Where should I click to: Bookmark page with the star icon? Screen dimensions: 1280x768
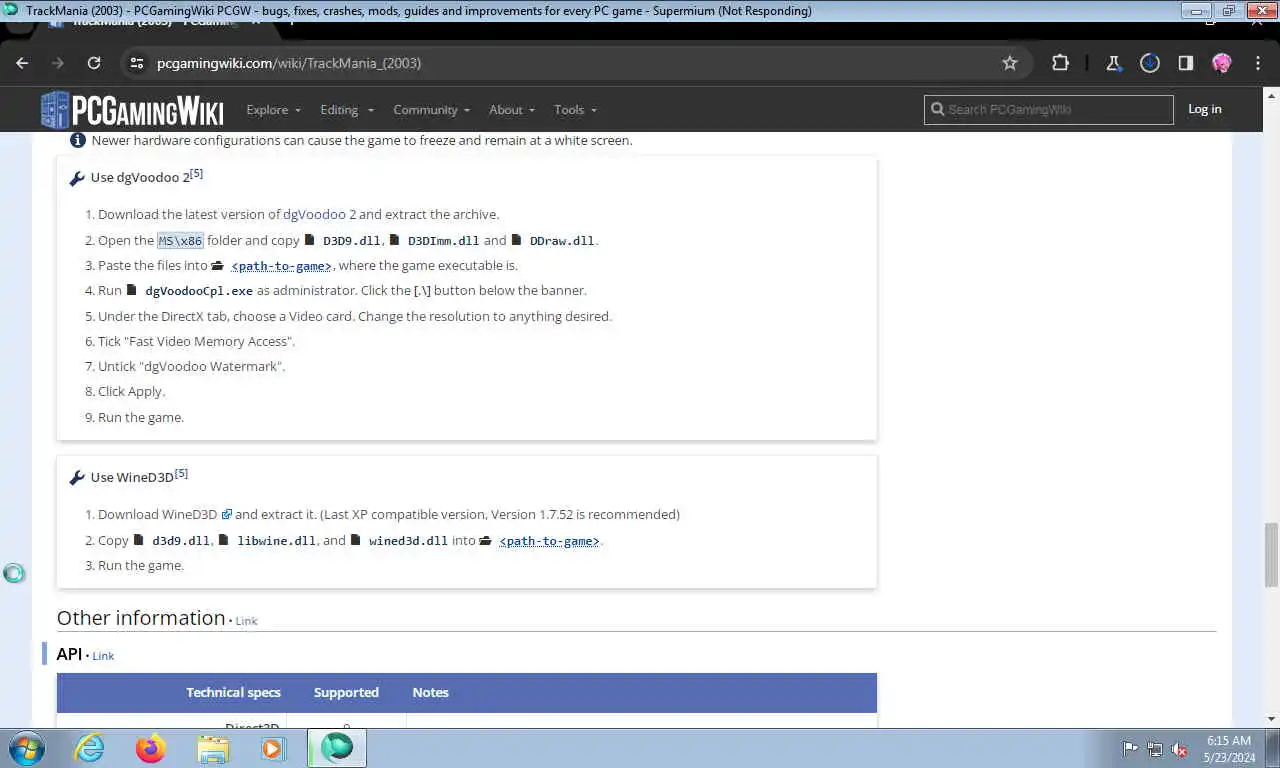1010,63
